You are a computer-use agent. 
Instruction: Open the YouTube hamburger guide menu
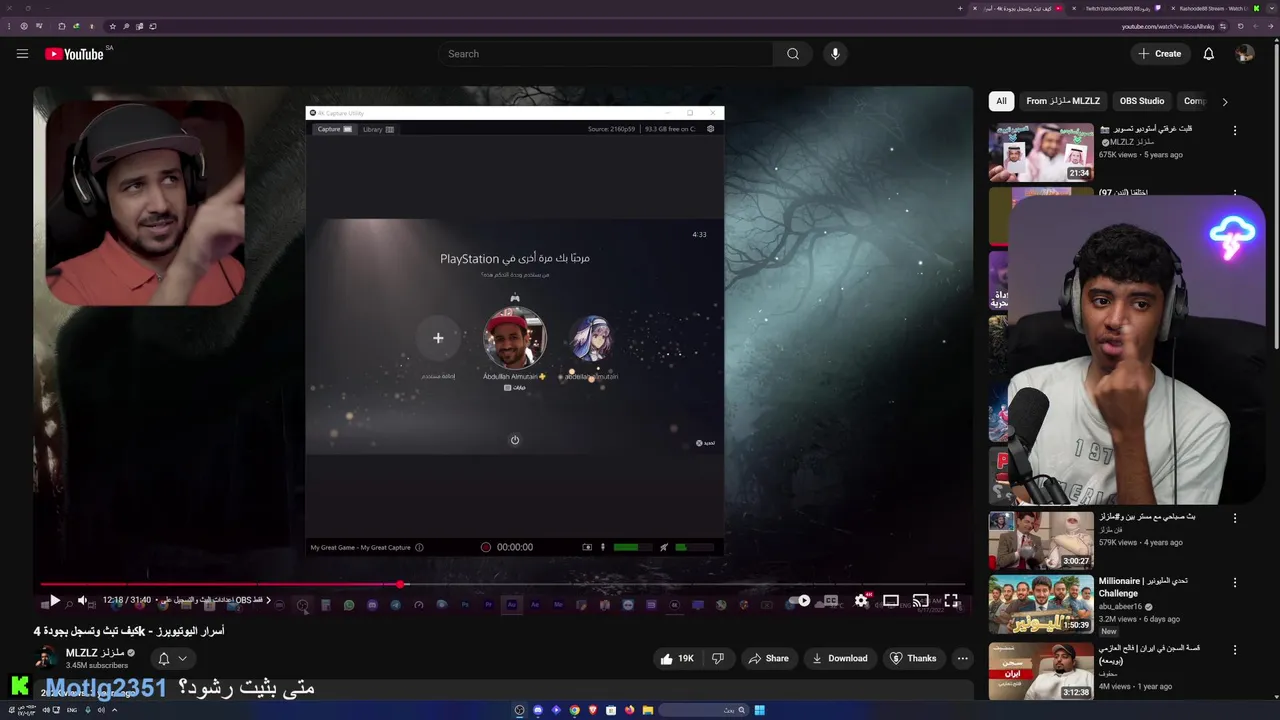point(22,54)
